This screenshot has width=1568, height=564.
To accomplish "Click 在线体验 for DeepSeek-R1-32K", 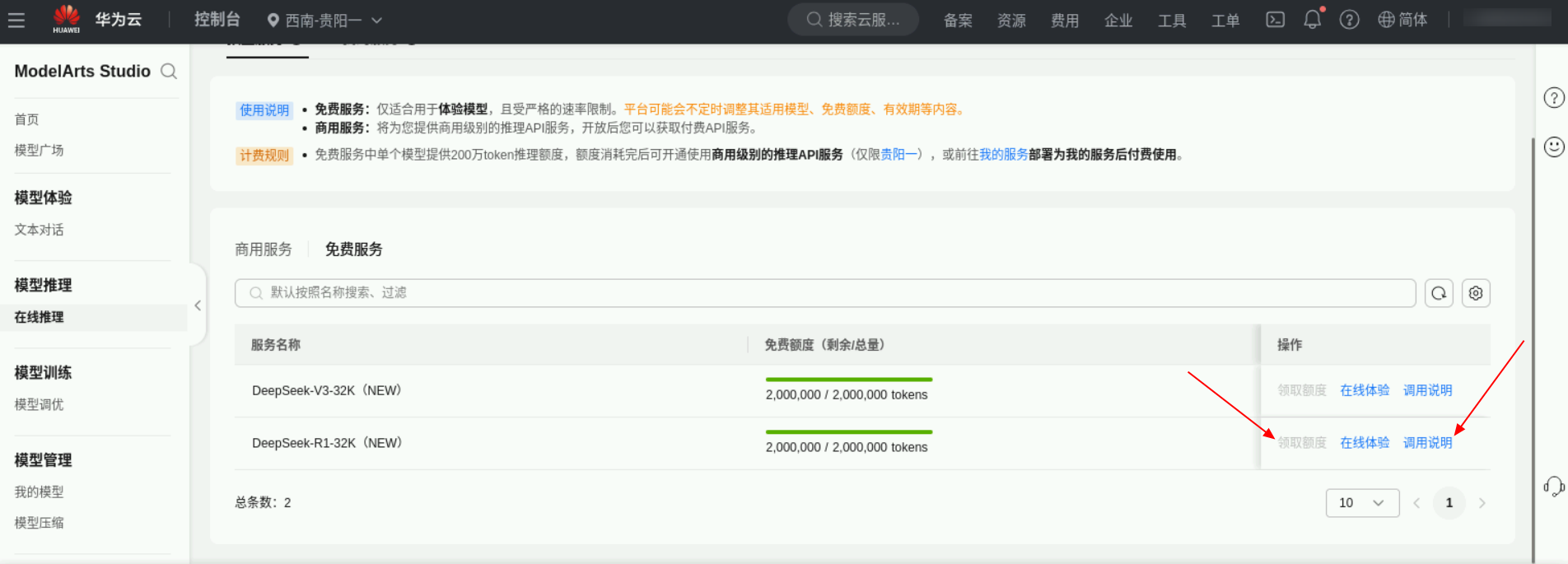I will (x=1365, y=443).
